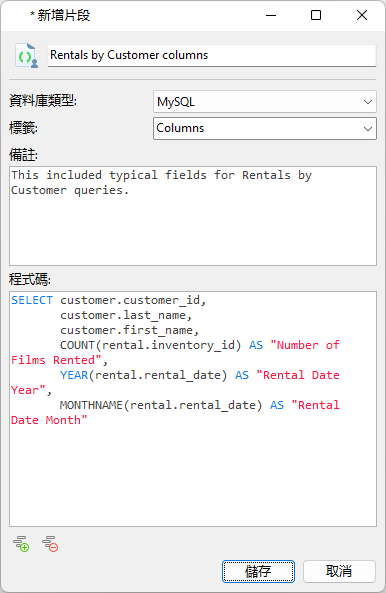The width and height of the screenshot is (386, 593).
Task: Click the snippet icon beside the name field
Action: point(26,56)
